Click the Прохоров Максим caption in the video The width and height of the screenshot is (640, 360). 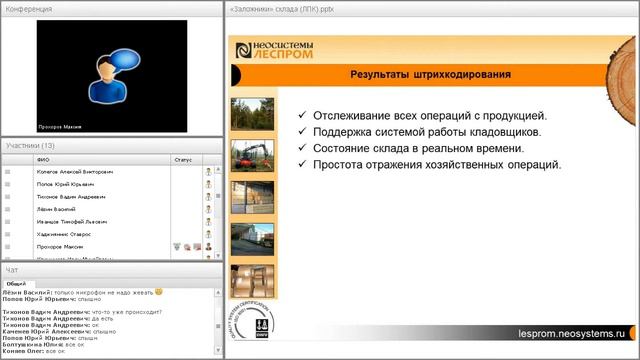click(x=60, y=127)
